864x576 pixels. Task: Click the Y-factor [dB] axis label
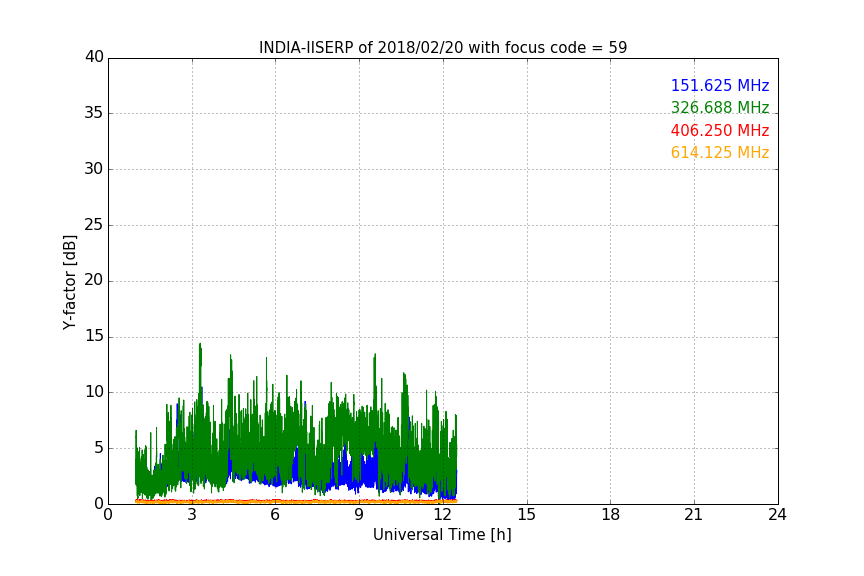click(69, 282)
